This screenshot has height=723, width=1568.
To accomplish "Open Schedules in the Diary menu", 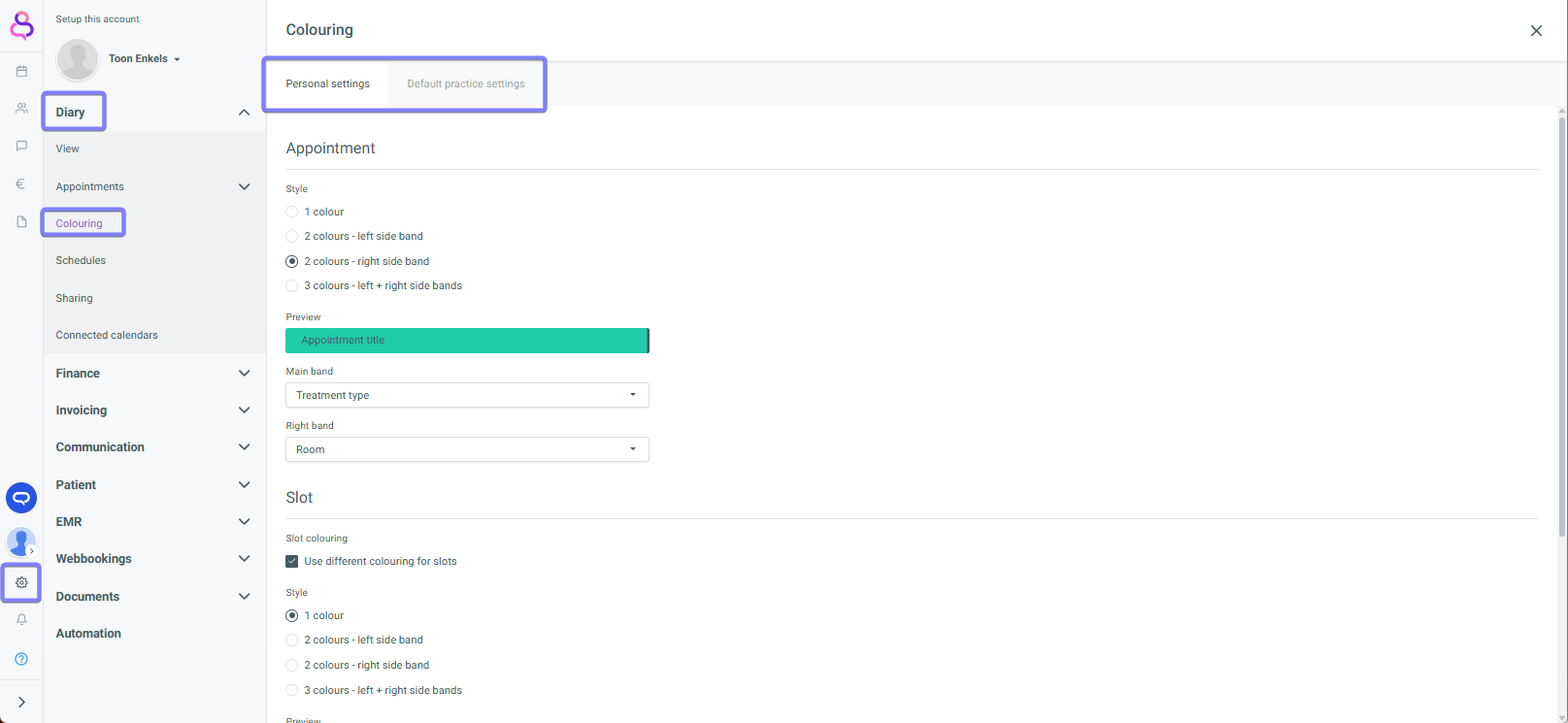I will pyautogui.click(x=81, y=260).
